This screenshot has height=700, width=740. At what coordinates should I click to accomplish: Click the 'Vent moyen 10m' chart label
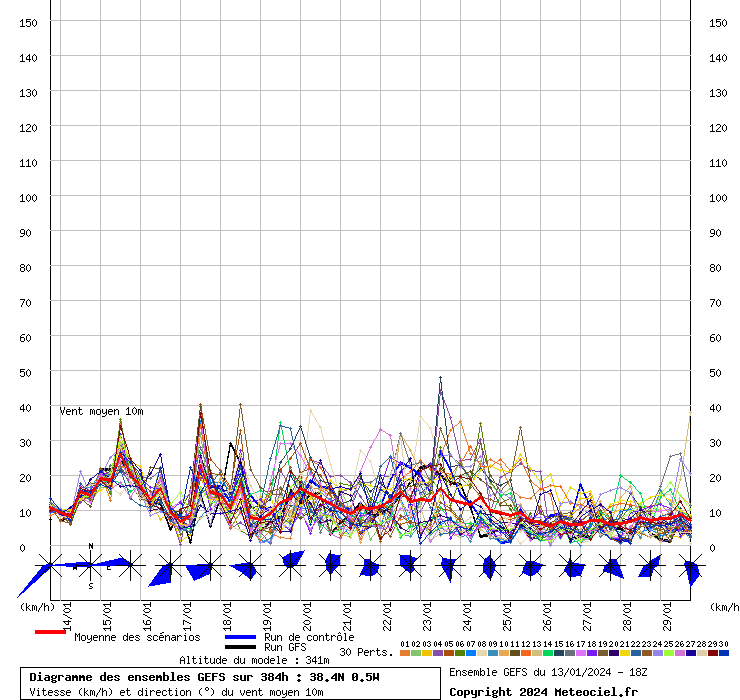pyautogui.click(x=101, y=411)
